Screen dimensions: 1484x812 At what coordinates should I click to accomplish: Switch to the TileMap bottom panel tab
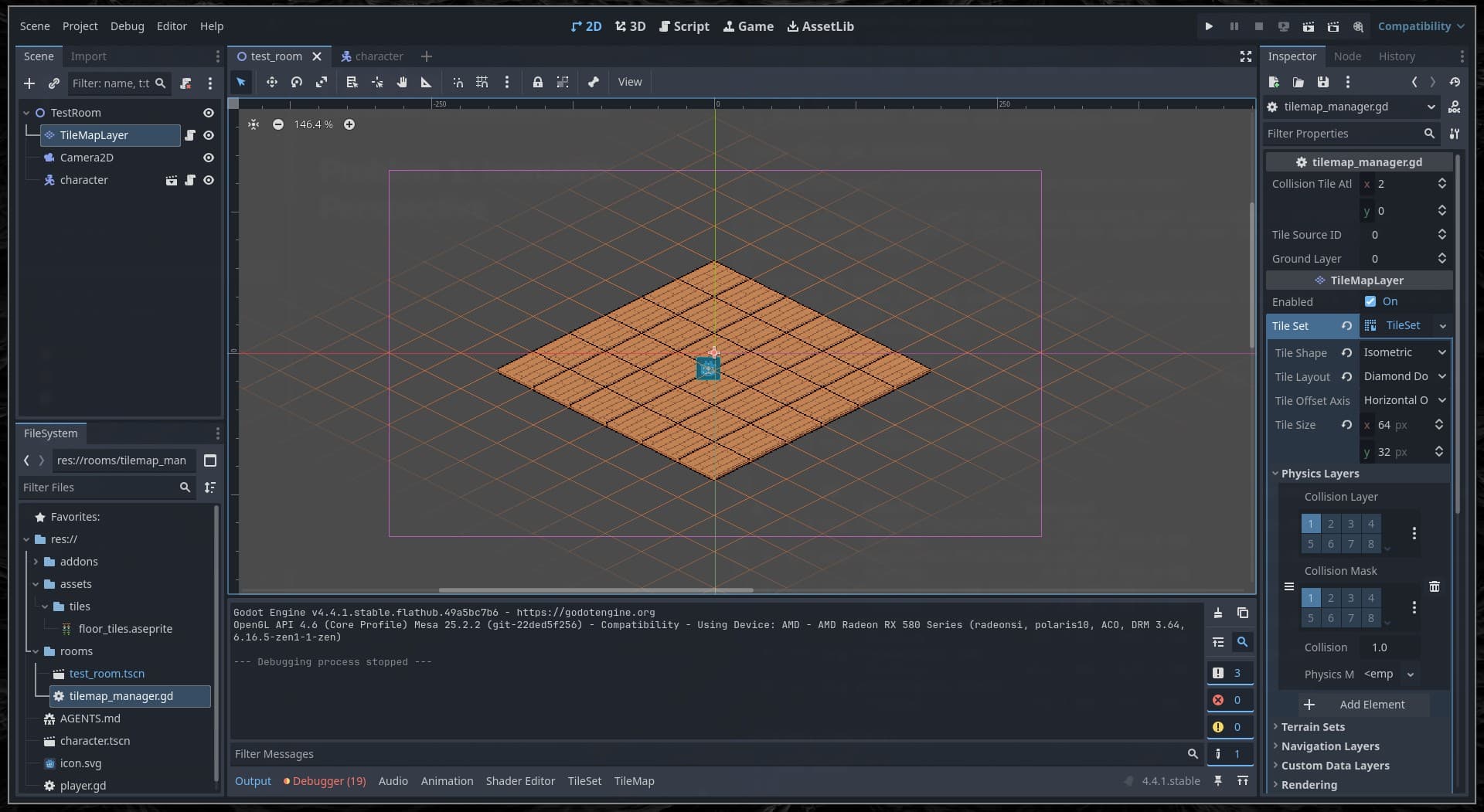point(634,781)
